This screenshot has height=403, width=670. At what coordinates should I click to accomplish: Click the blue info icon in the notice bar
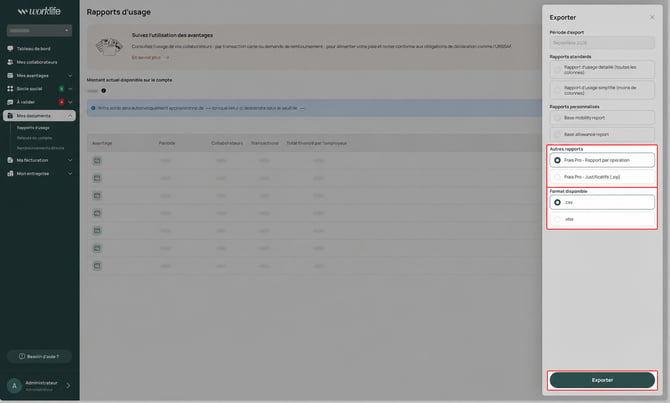click(x=93, y=108)
